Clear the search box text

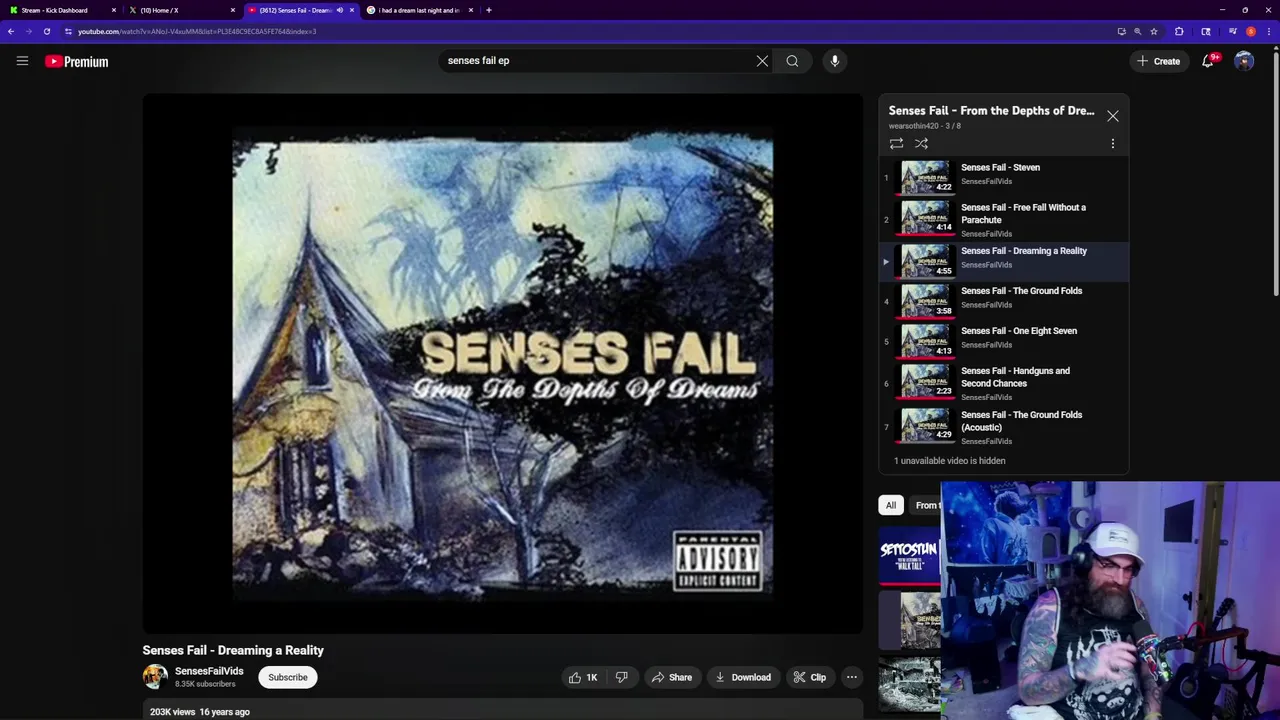762,61
